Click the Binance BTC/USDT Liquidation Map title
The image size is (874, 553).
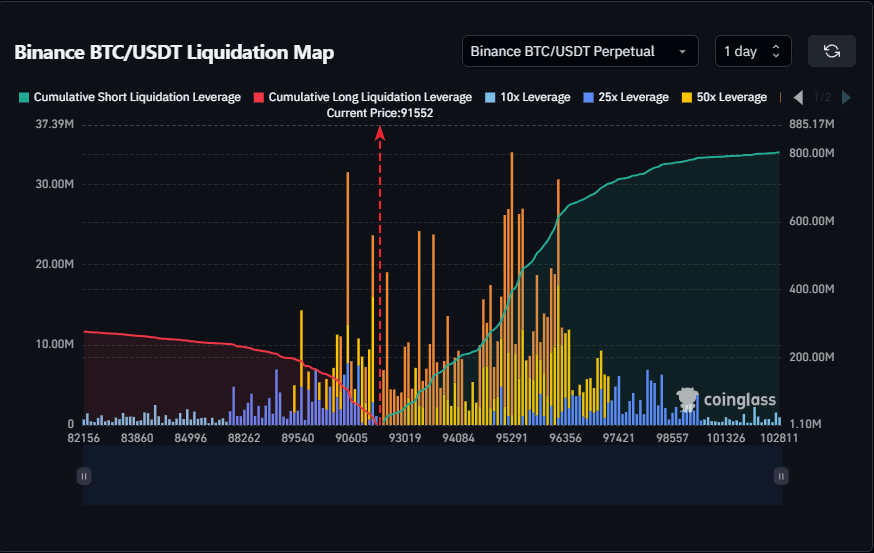[x=174, y=52]
